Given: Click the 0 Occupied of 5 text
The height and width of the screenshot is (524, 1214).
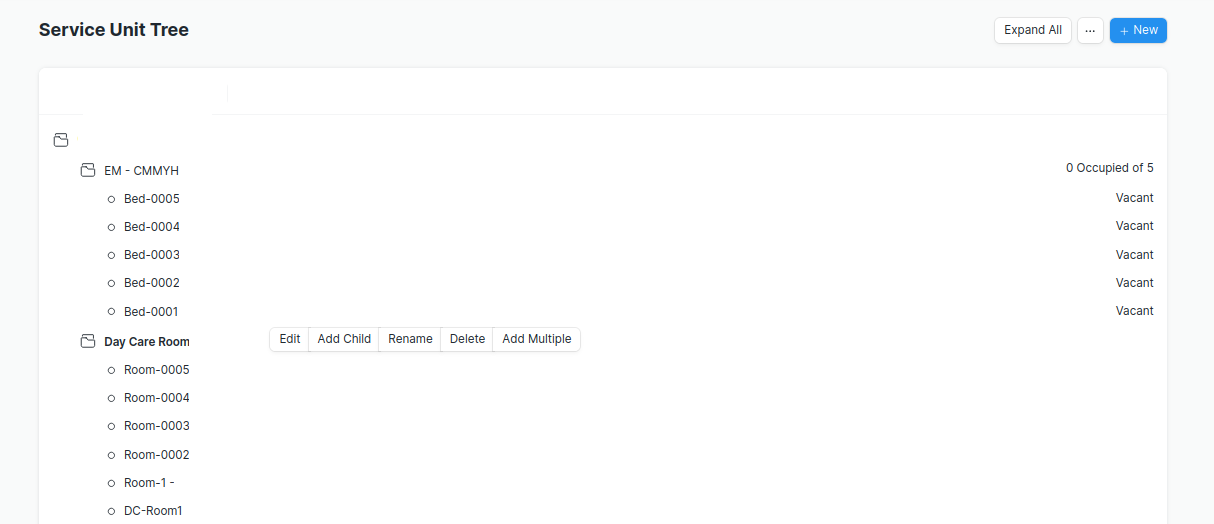Looking at the screenshot, I should 1110,168.
